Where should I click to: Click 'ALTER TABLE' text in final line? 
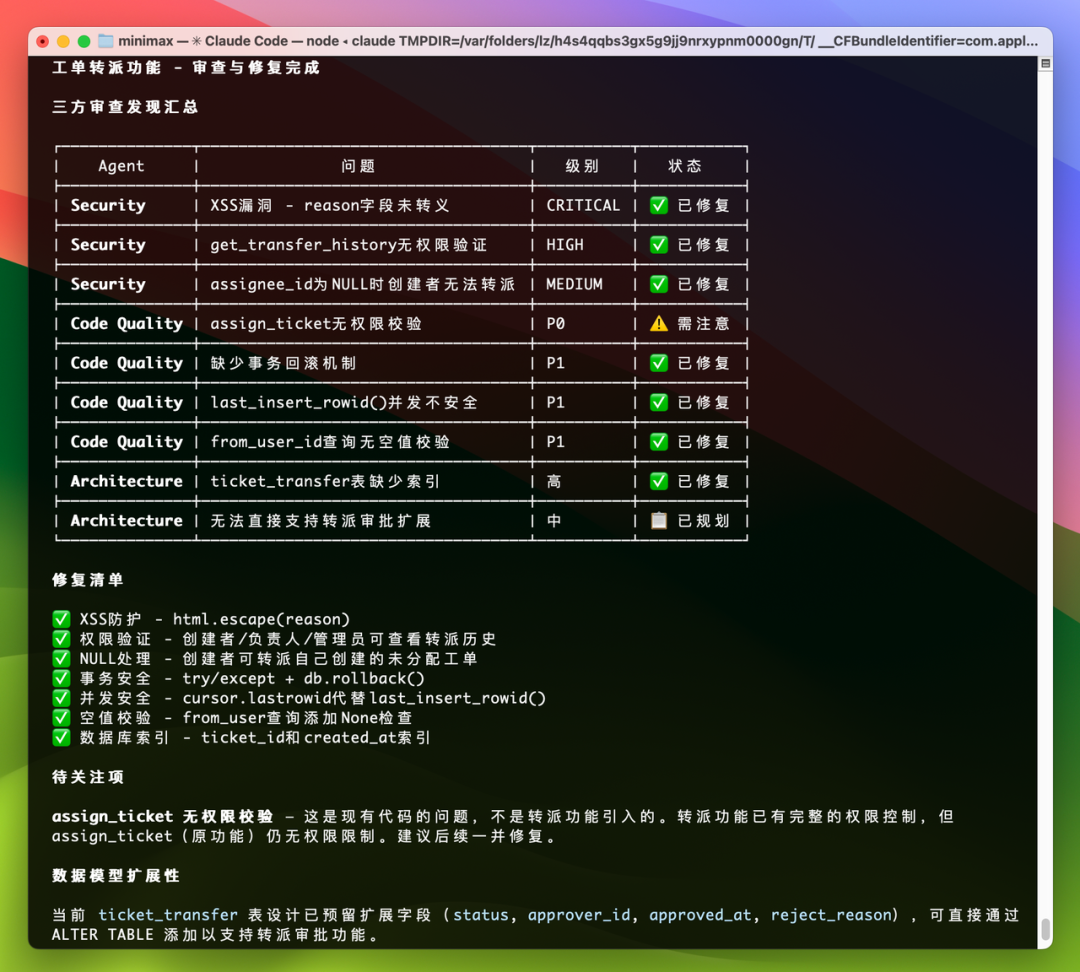click(x=103, y=935)
